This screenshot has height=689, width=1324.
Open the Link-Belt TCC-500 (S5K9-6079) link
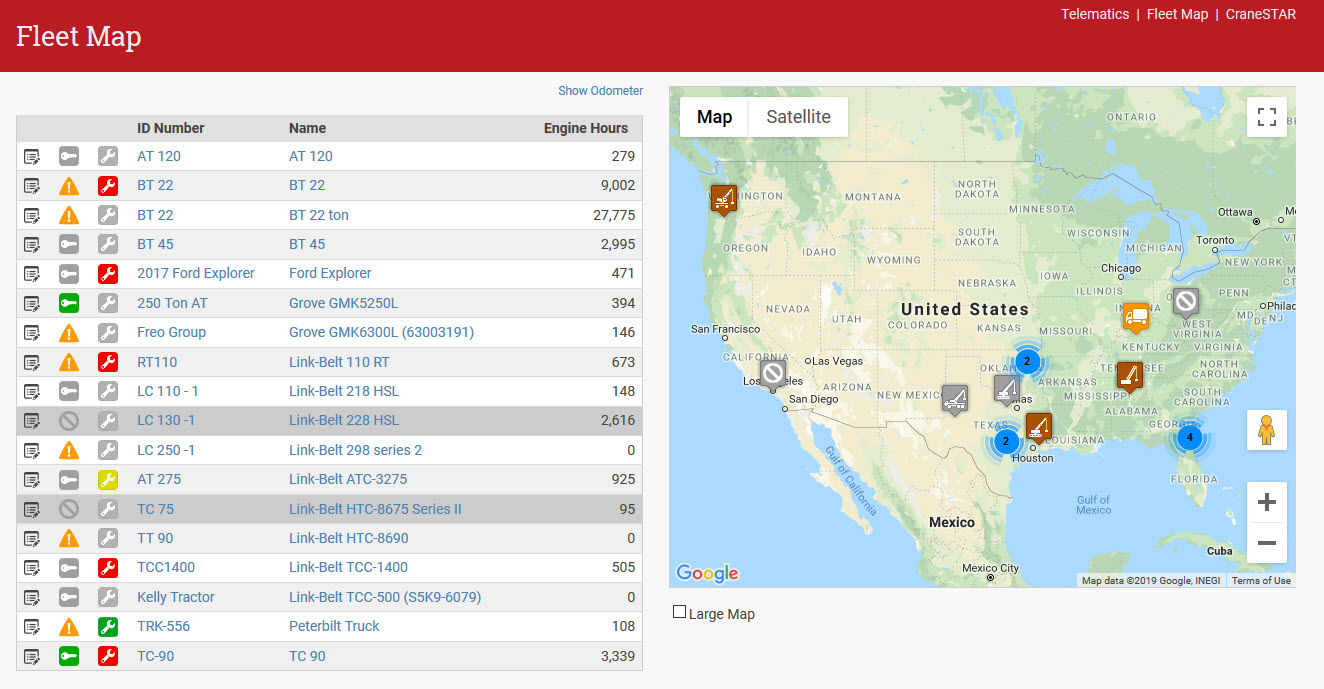point(385,597)
